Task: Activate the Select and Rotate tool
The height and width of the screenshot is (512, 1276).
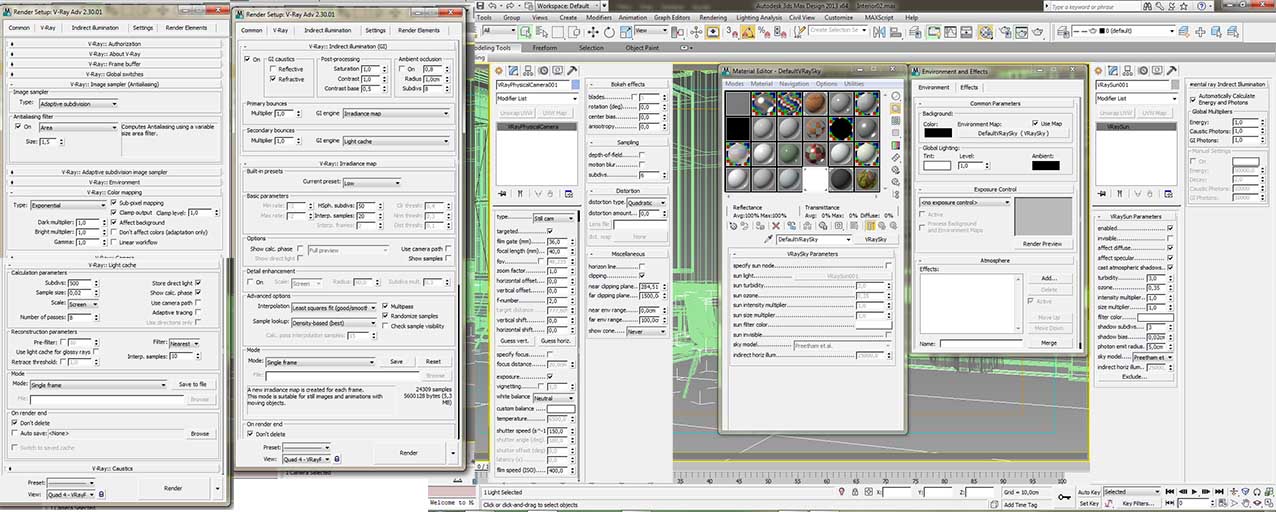Action: tap(609, 31)
